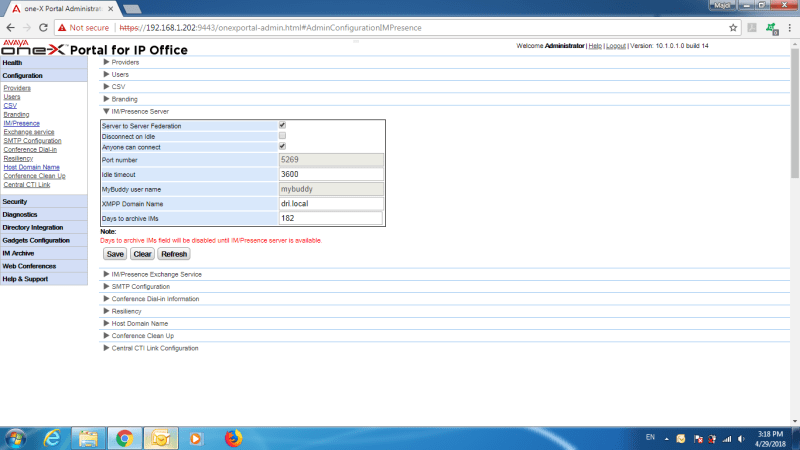Click the taskbar clock and date
Image resolution: width=800 pixels, height=450 pixels.
(770, 439)
